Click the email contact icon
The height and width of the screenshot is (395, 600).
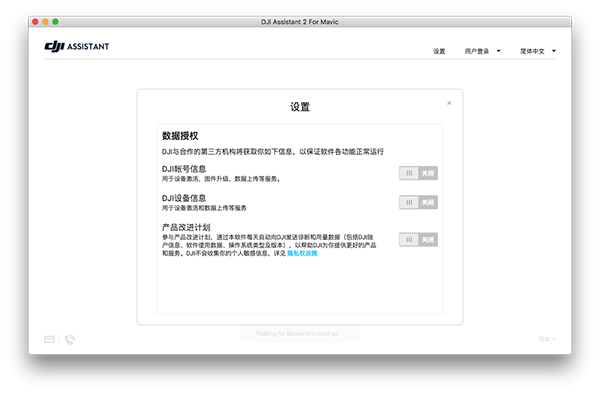click(x=49, y=340)
